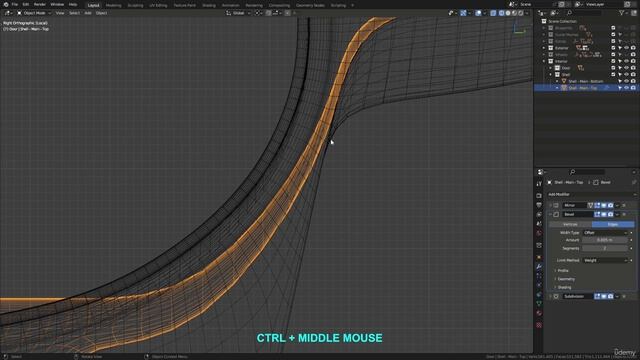Open the View Layer properties tab
The image size is (640, 360).
tap(539, 214)
